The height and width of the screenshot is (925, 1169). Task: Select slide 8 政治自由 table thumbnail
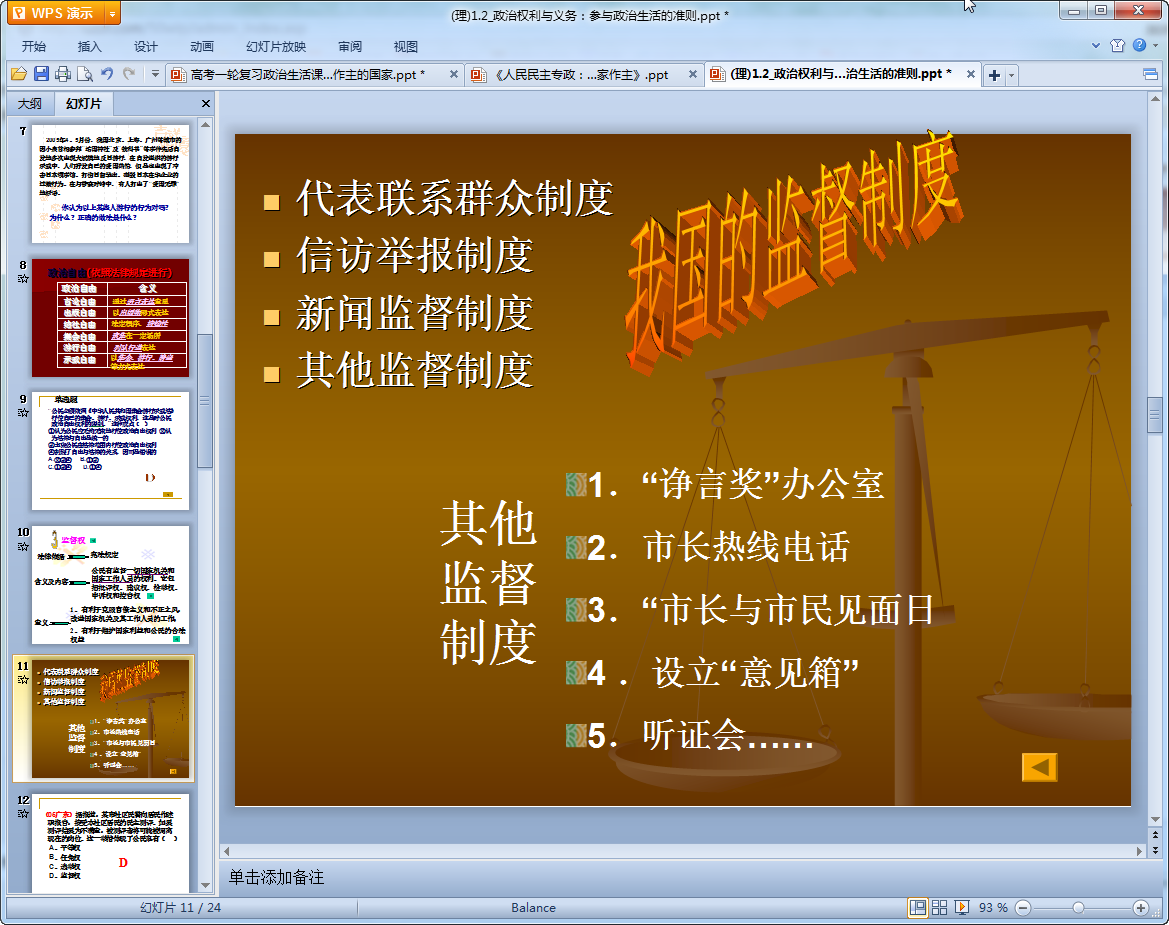[110, 318]
